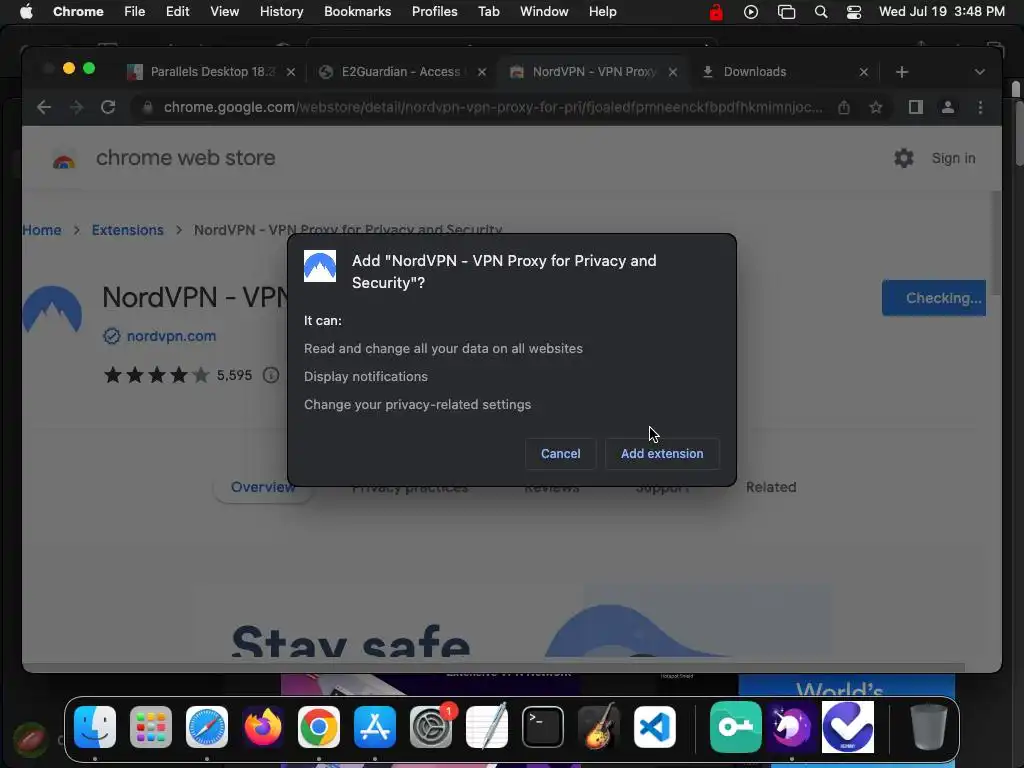Go to the Home breadcrumb
Image resolution: width=1024 pixels, height=768 pixels.
point(42,230)
